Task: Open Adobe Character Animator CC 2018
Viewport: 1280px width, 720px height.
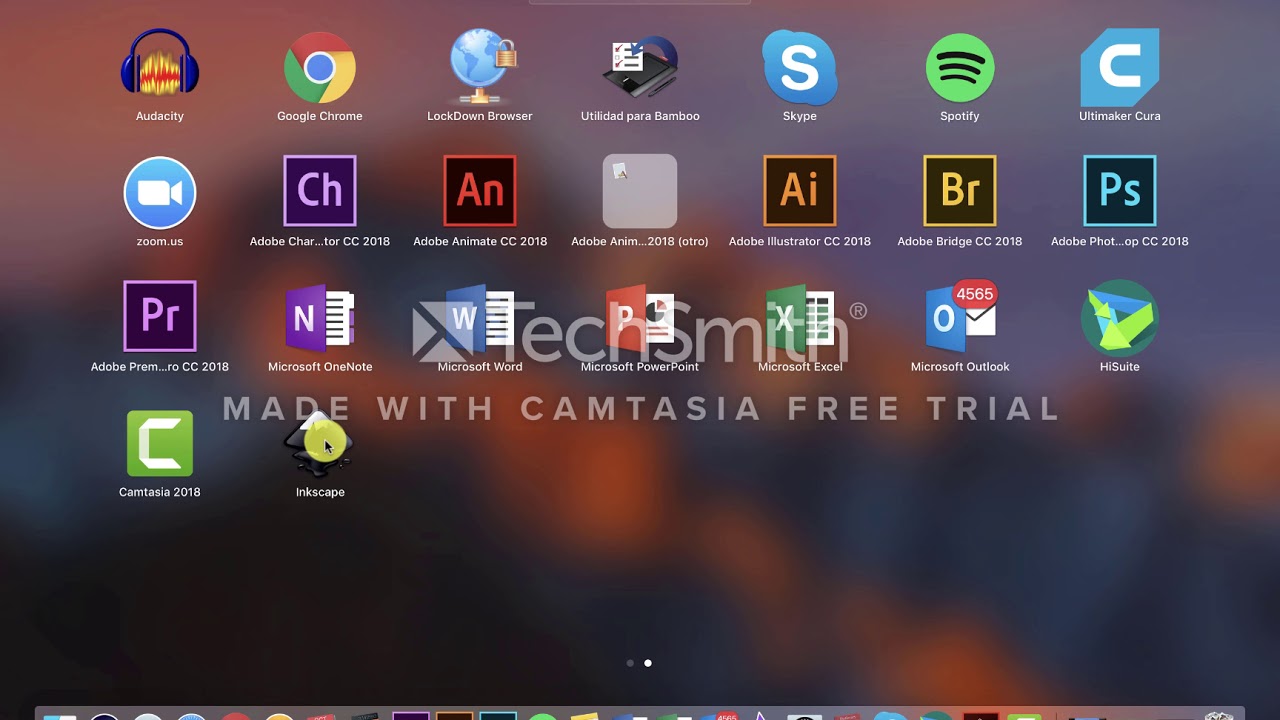Action: (320, 191)
